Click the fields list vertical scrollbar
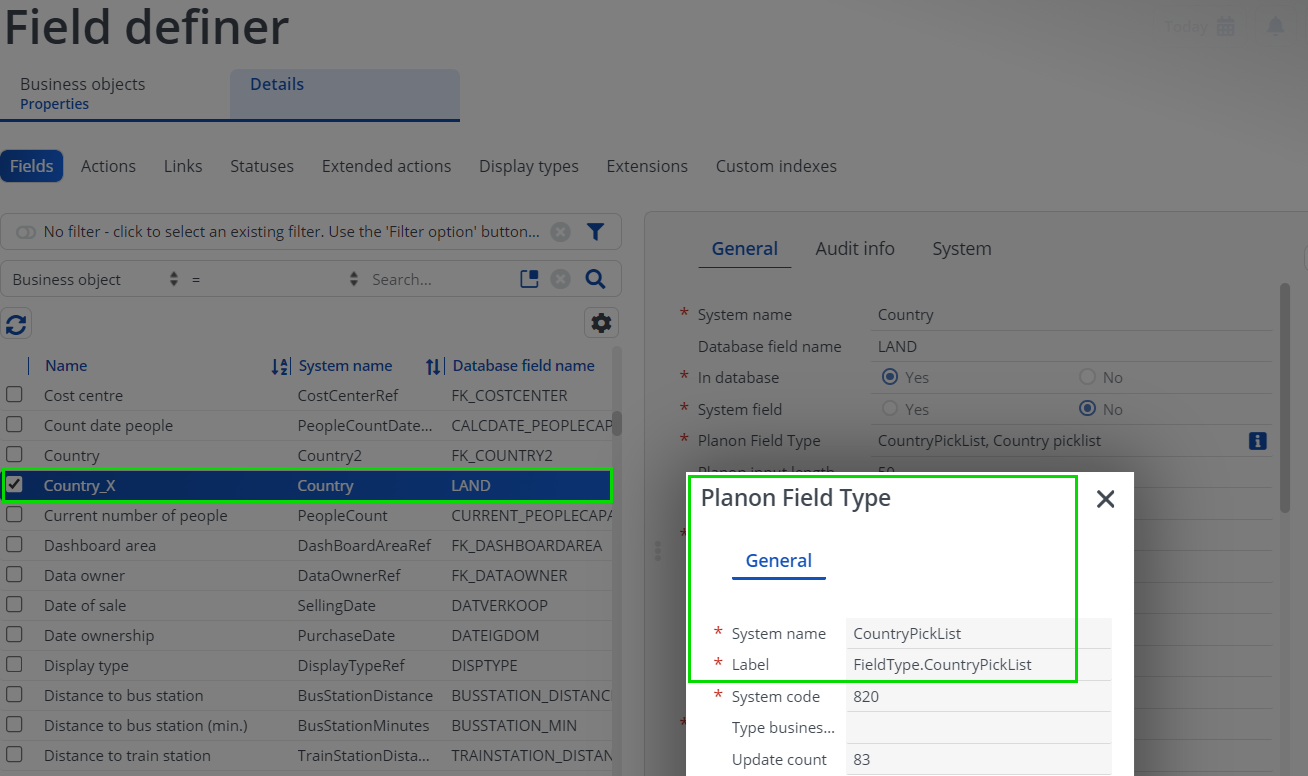 [617, 422]
